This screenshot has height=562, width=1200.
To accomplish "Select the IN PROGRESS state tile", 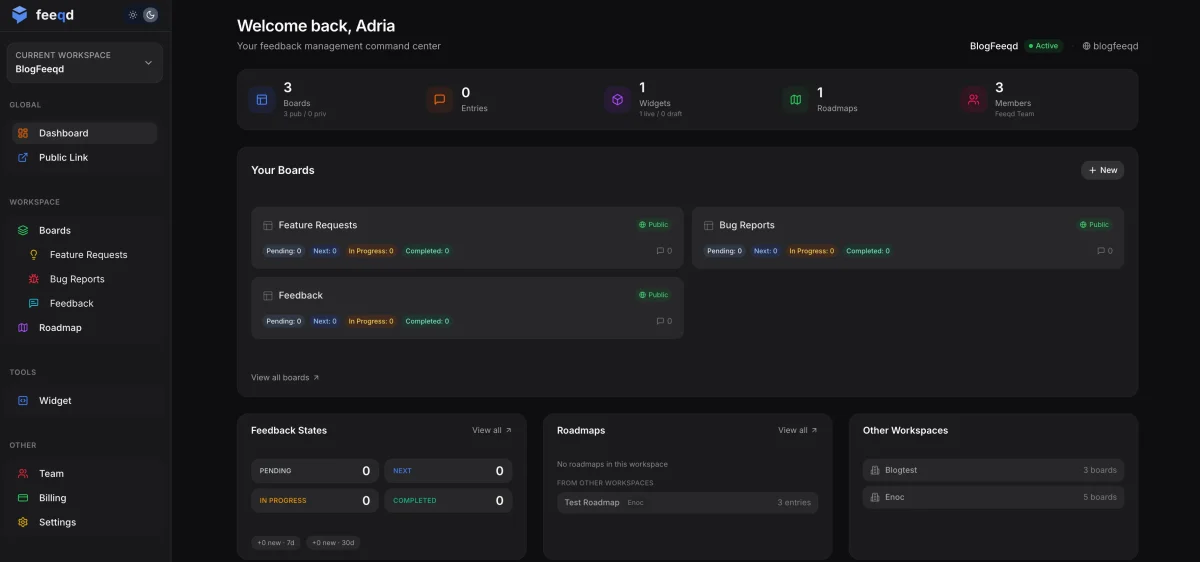I will coord(315,500).
